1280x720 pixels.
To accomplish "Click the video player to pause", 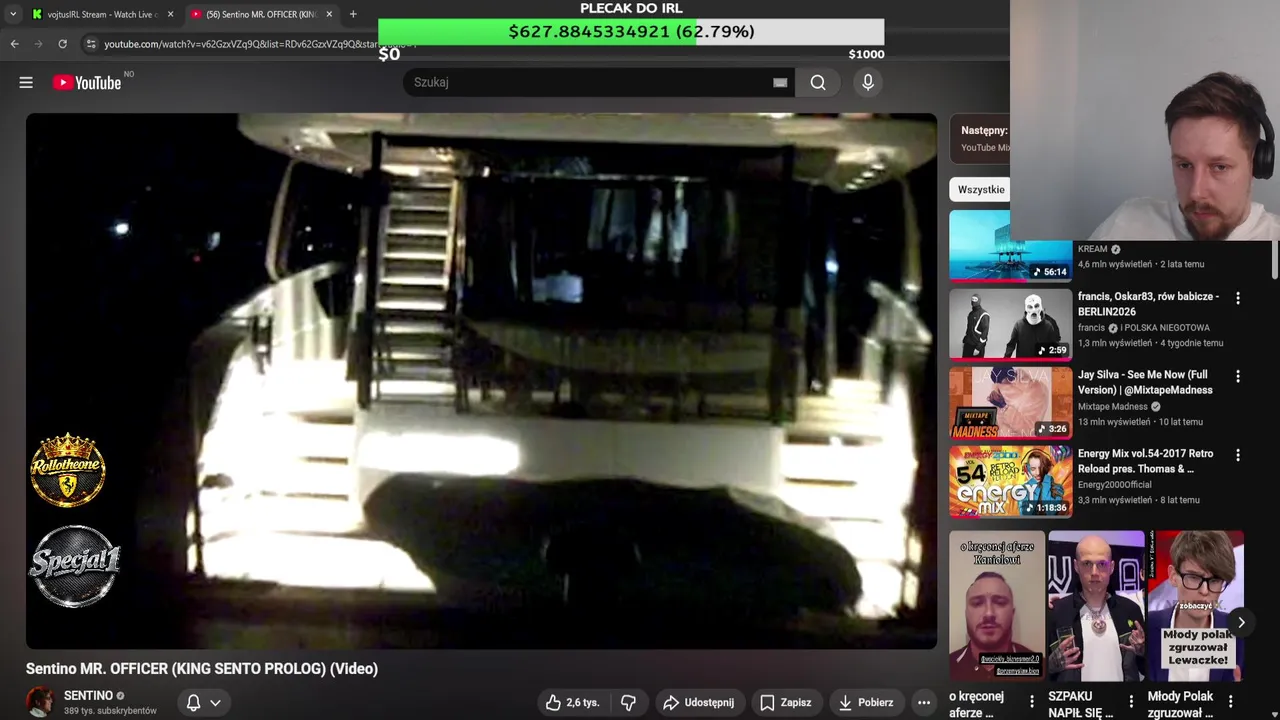I will 481,381.
